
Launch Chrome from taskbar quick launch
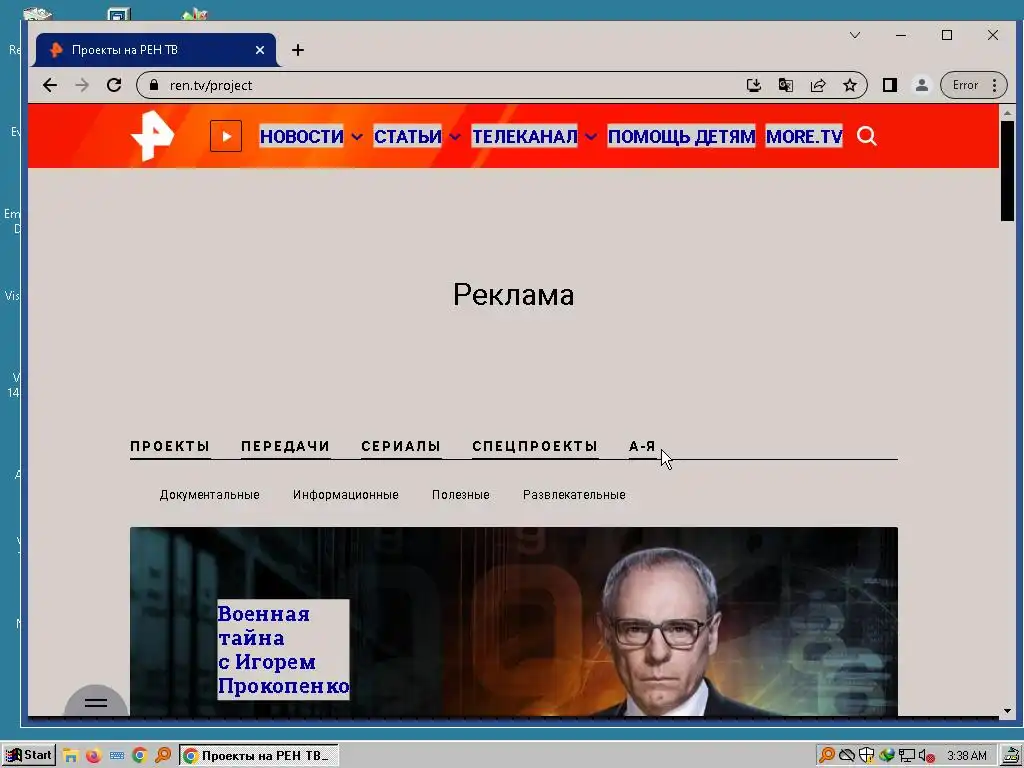tap(140, 756)
